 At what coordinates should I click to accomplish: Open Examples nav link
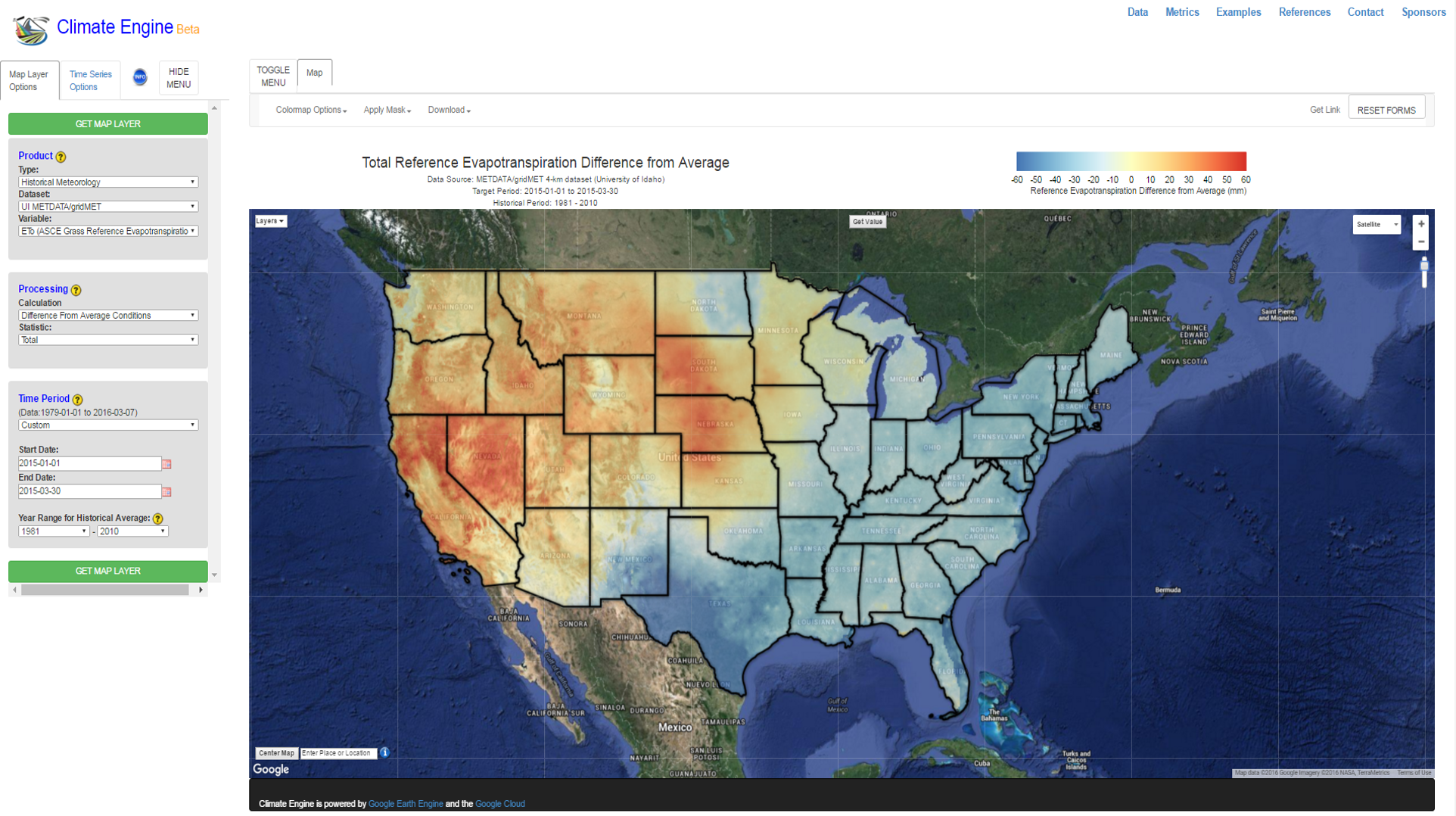coord(1238,12)
